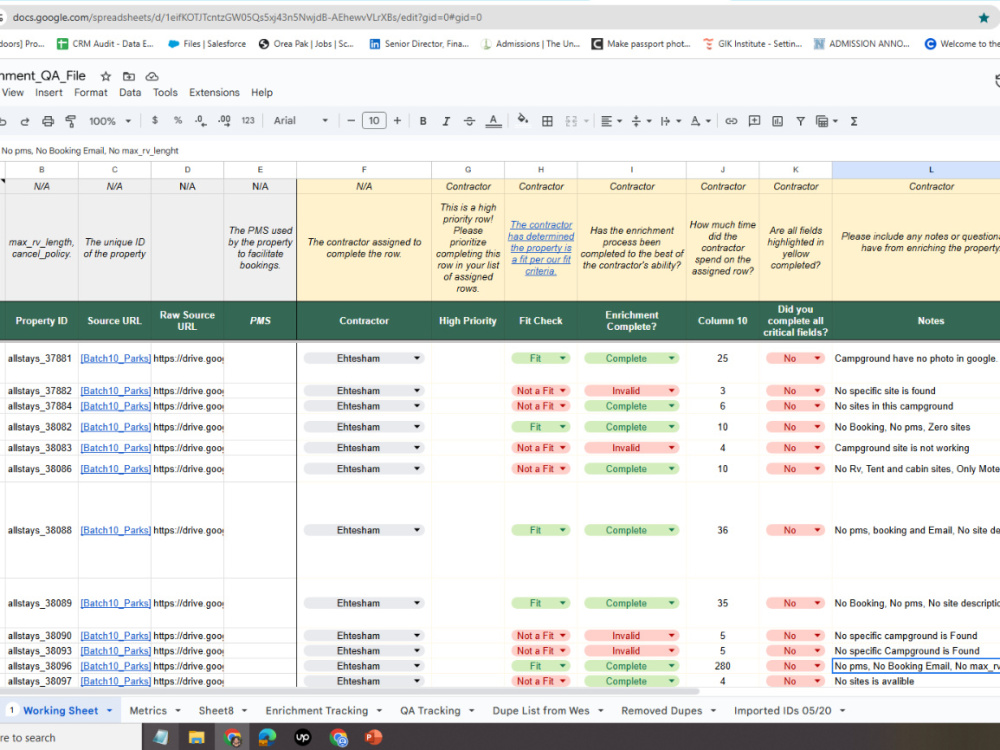This screenshot has width=1000, height=750.
Task: Insert a chart
Action: pos(777,121)
